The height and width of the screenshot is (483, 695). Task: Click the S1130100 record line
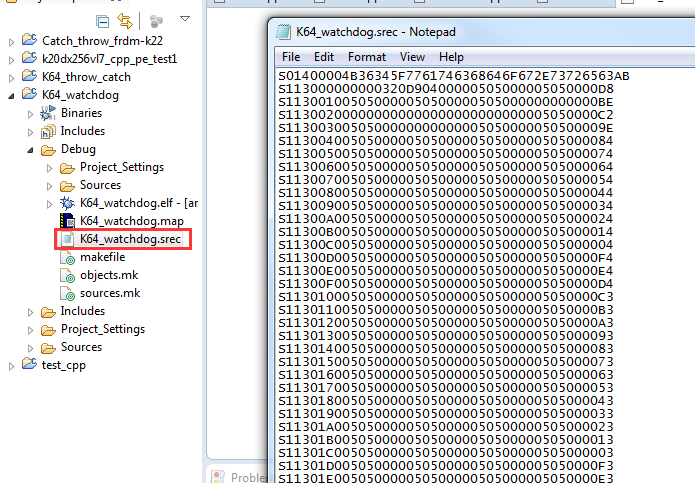point(445,296)
